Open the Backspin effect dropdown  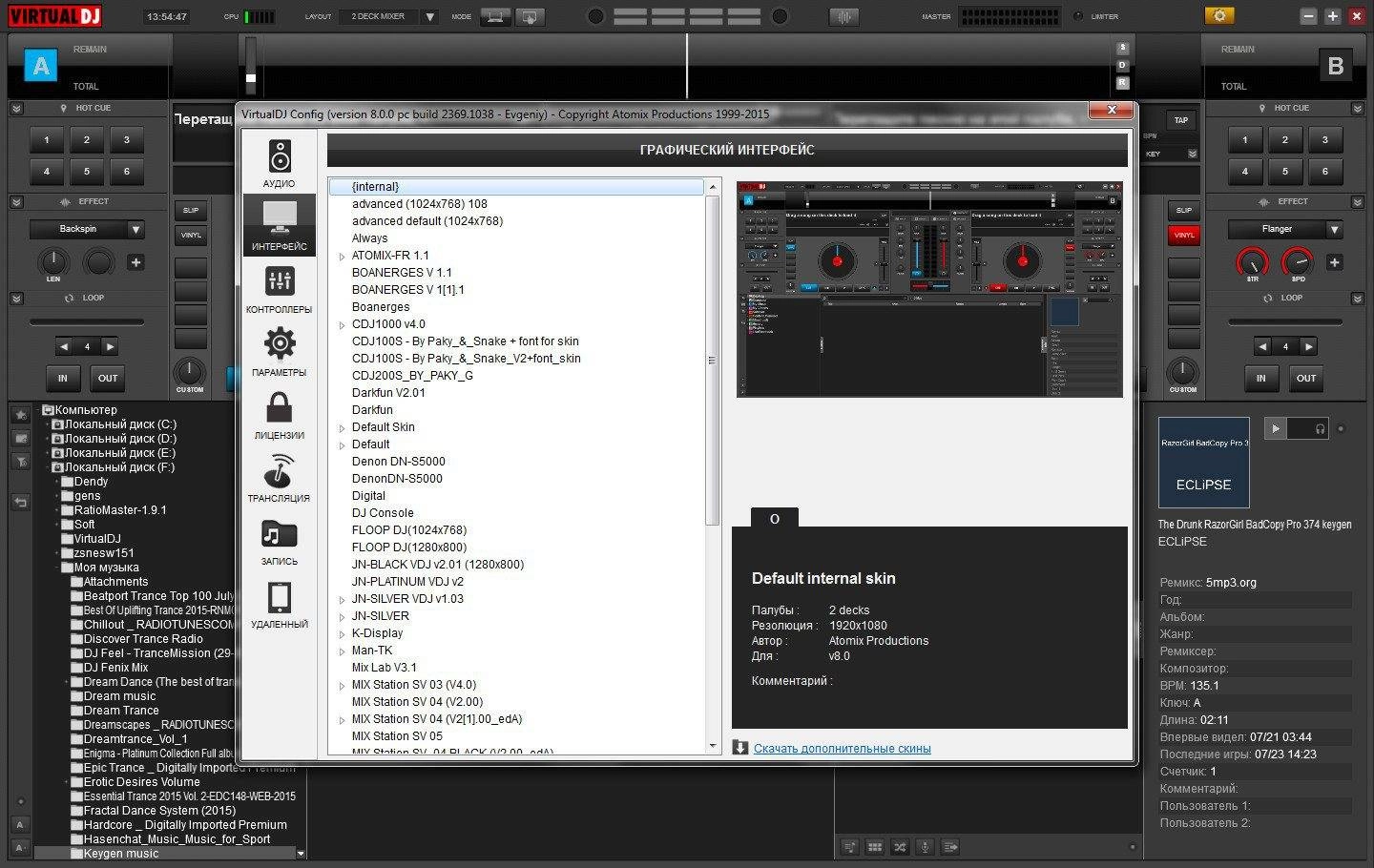(x=135, y=229)
